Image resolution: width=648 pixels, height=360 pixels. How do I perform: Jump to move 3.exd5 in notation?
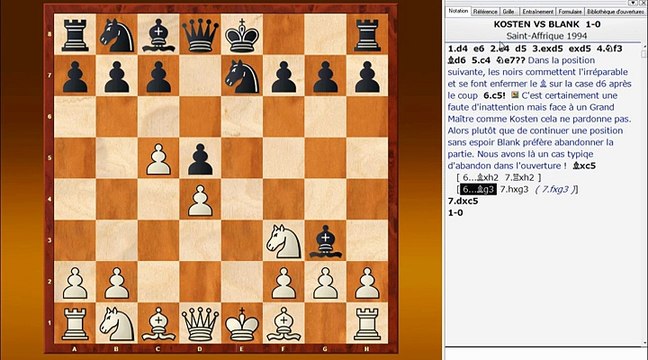(x=547, y=49)
